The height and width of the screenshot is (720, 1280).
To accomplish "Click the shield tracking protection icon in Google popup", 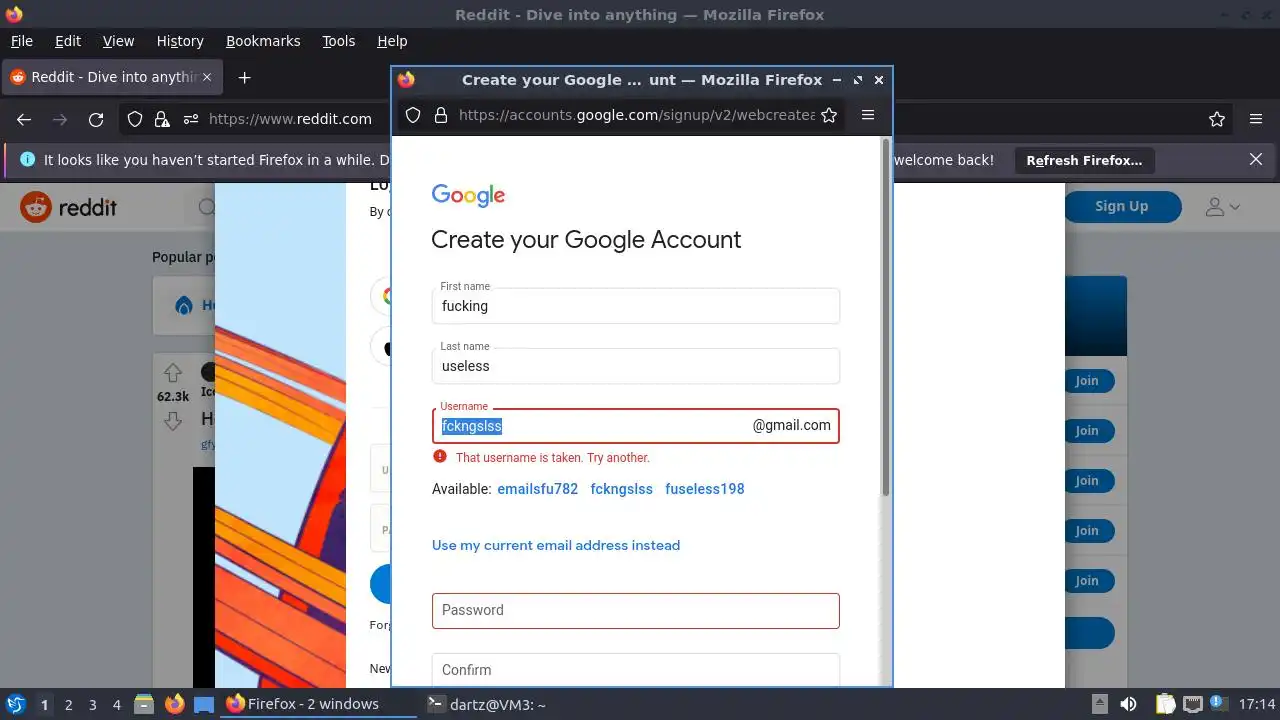I will pyautogui.click(x=413, y=115).
